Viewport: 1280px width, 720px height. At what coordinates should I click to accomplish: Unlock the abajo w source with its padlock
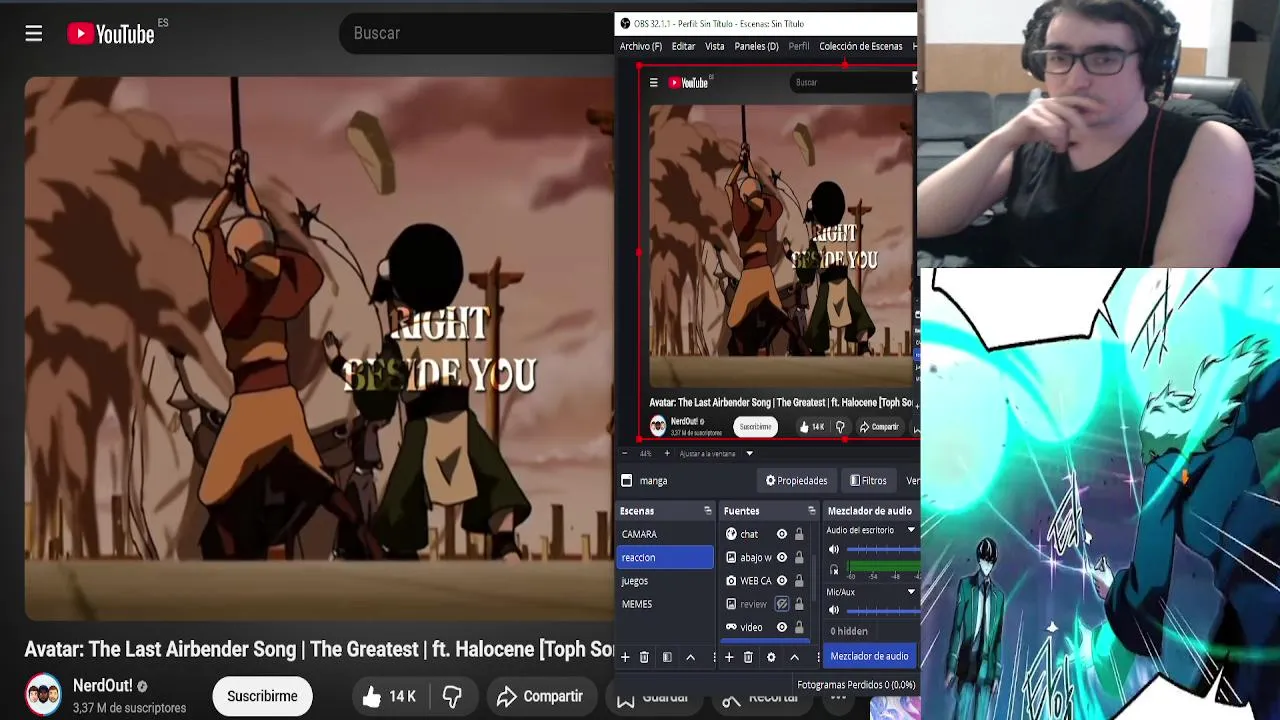[x=799, y=557]
